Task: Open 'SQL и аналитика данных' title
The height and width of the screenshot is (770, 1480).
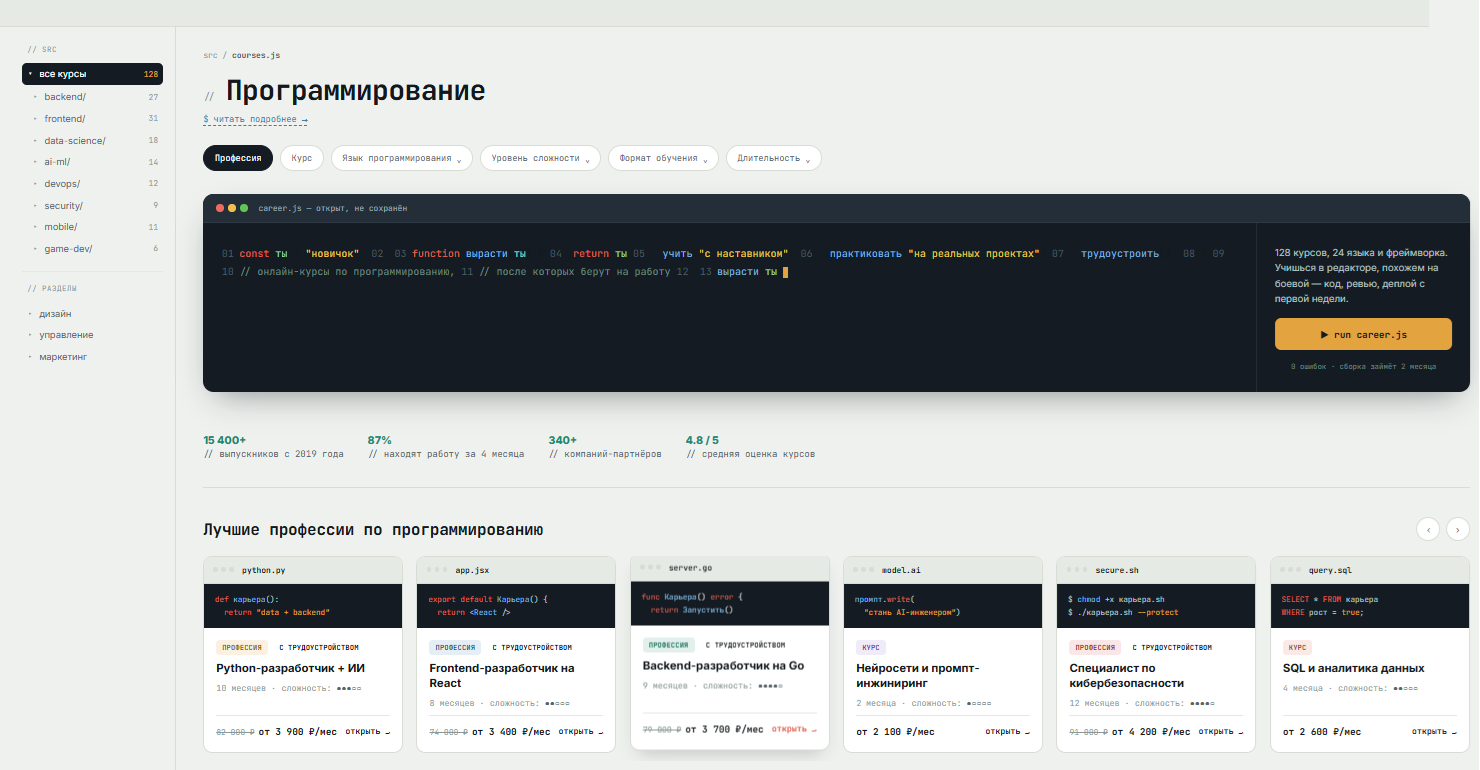Action: [1354, 668]
